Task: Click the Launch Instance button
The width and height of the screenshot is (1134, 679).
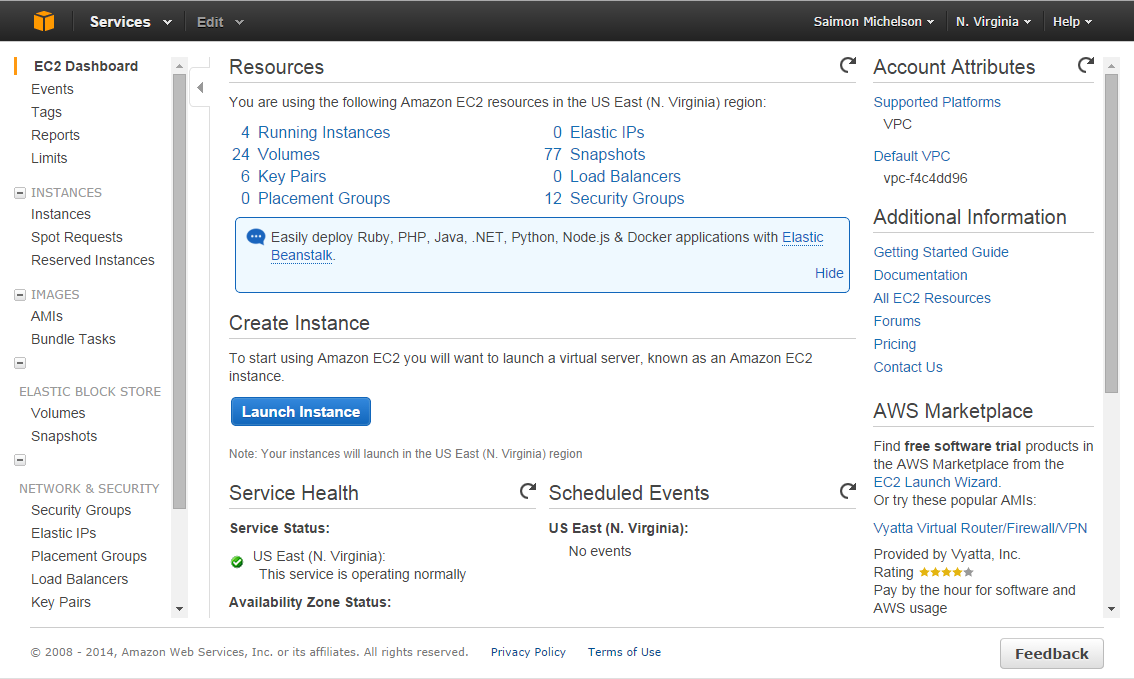Action: (301, 411)
